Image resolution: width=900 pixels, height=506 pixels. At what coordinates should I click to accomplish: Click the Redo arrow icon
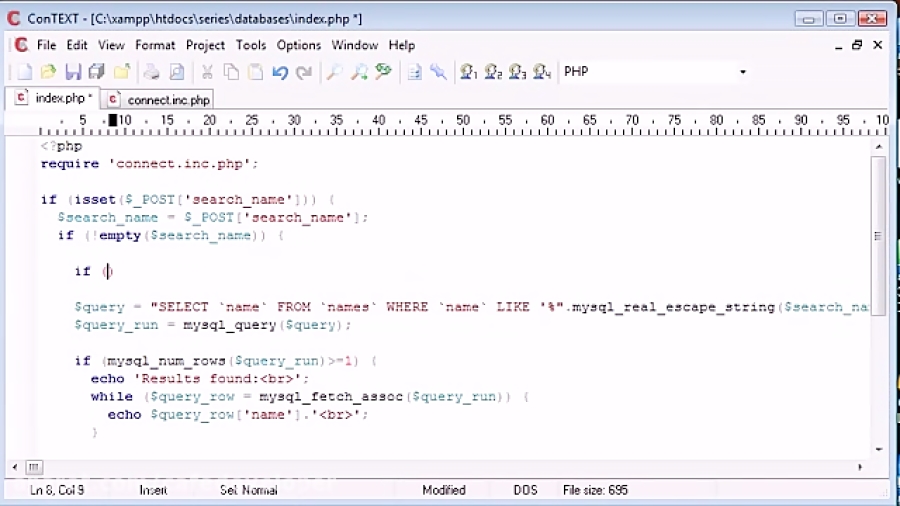pos(304,72)
